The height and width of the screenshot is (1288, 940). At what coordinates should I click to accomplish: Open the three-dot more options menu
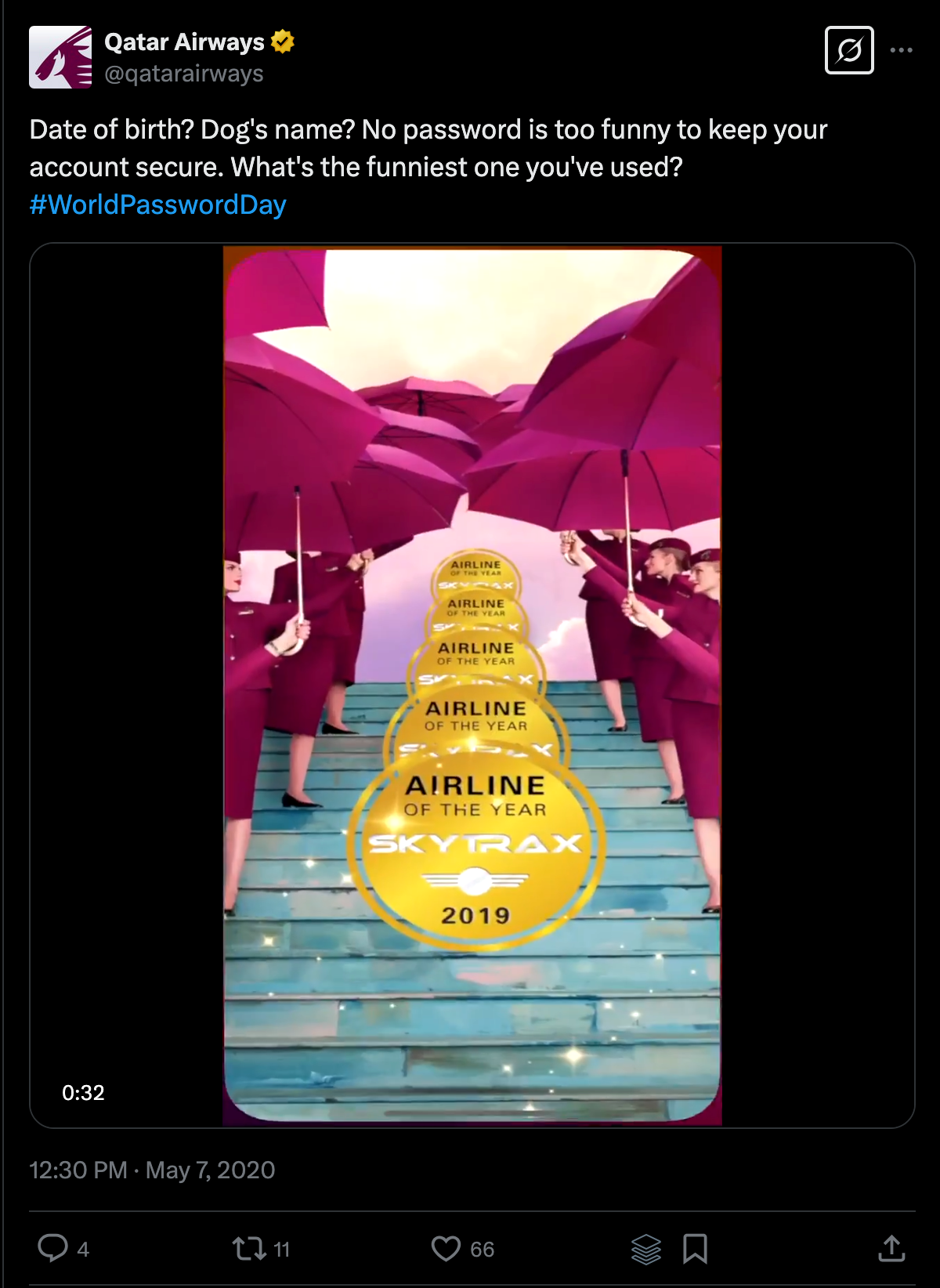click(902, 50)
